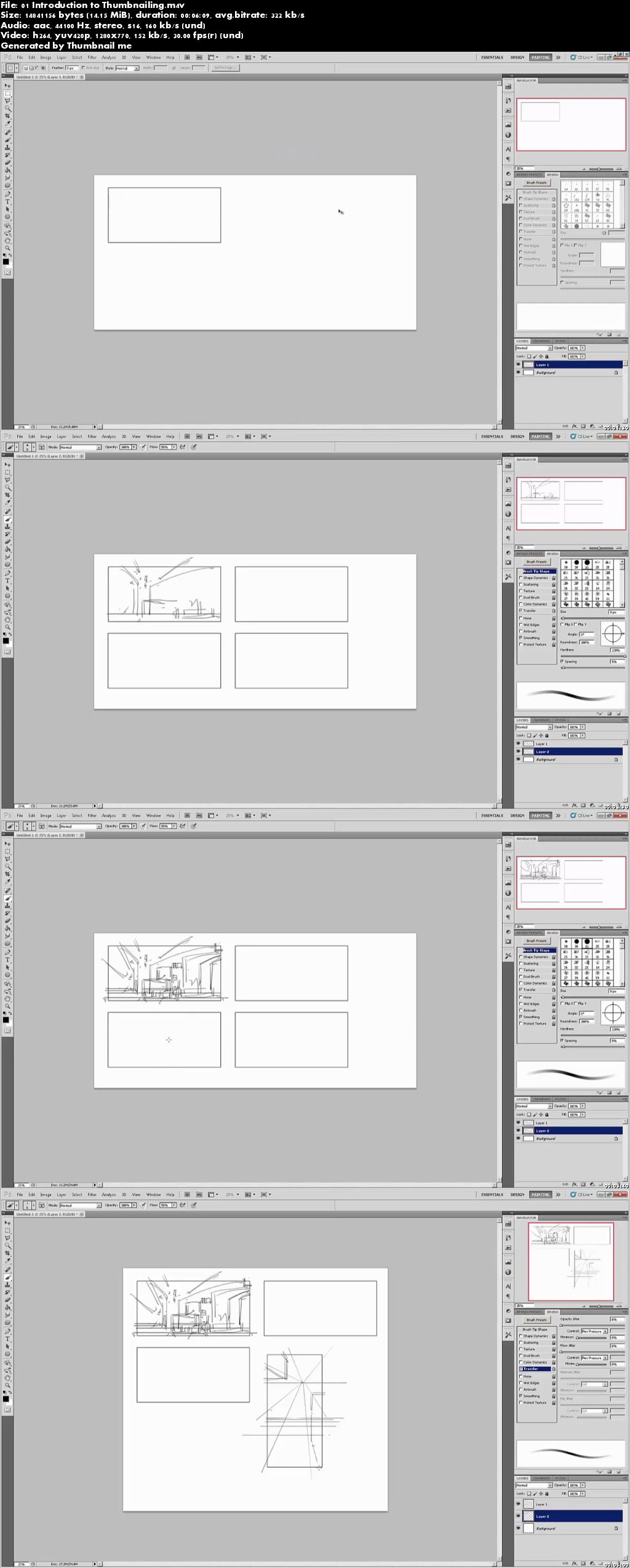Screen dimensions: 630x1568
Task: Open the Filter menu in first frame
Action: click(x=92, y=57)
